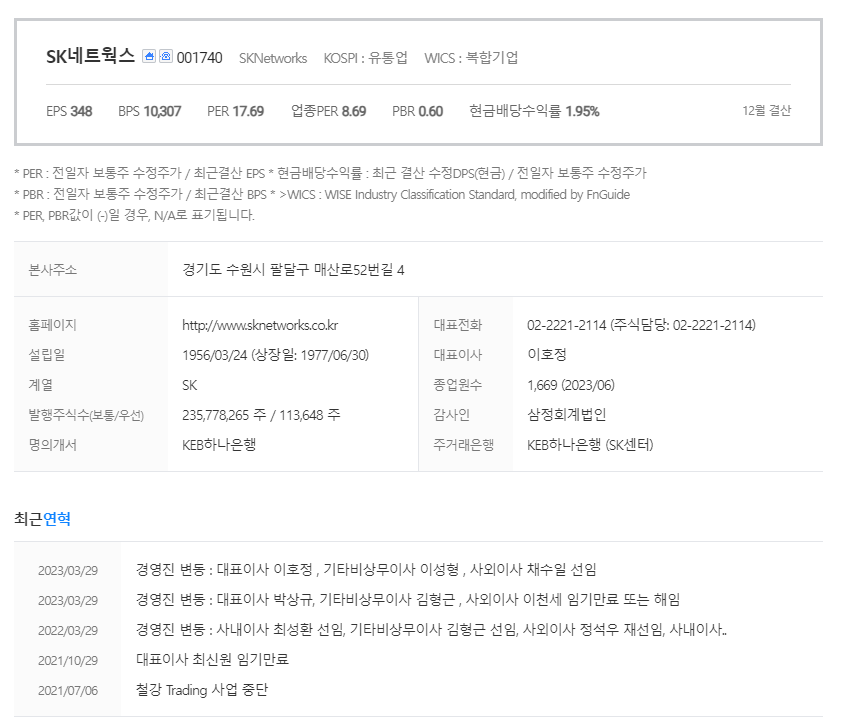Screen dimensions: 842x725
Task: Click the WICS : 복합기업 classification
Action: coord(471,58)
